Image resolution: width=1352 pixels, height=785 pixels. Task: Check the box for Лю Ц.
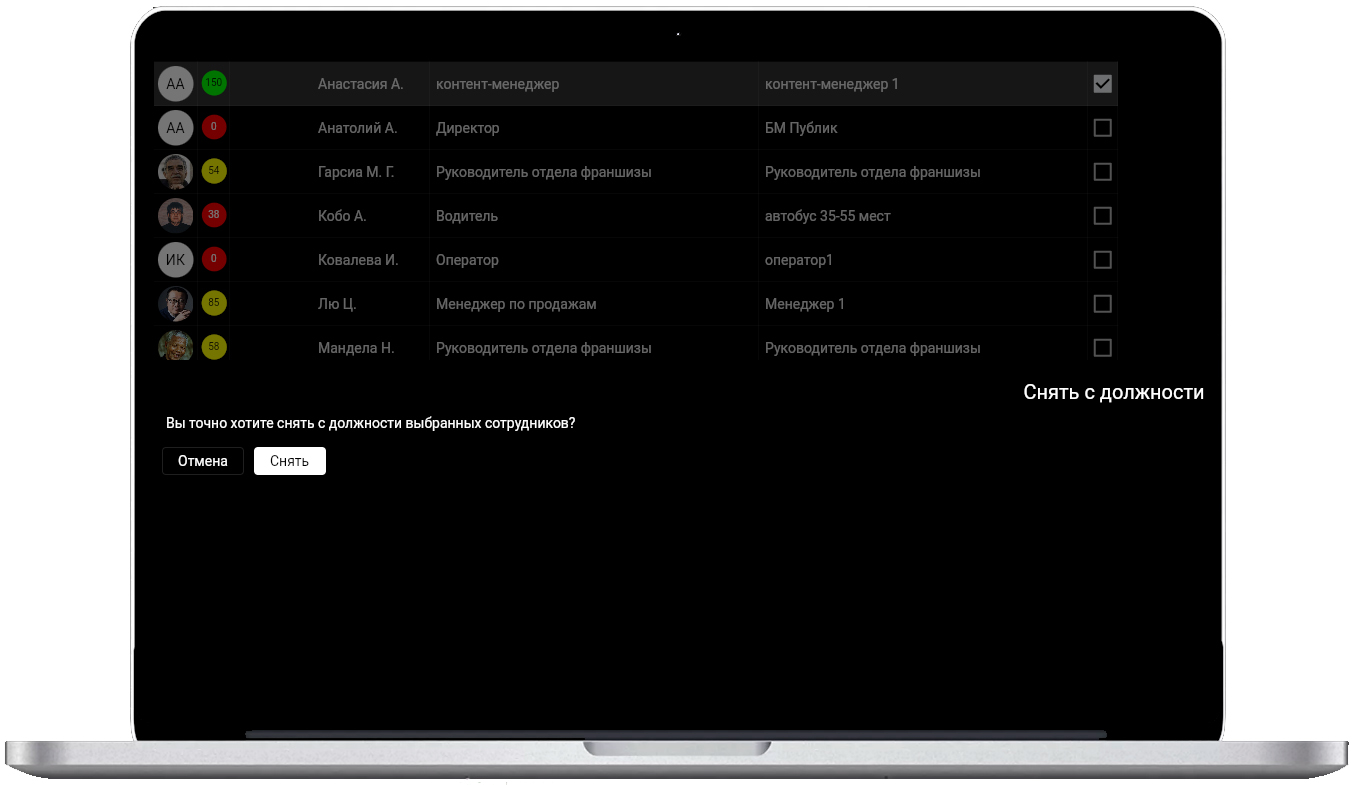1102,304
